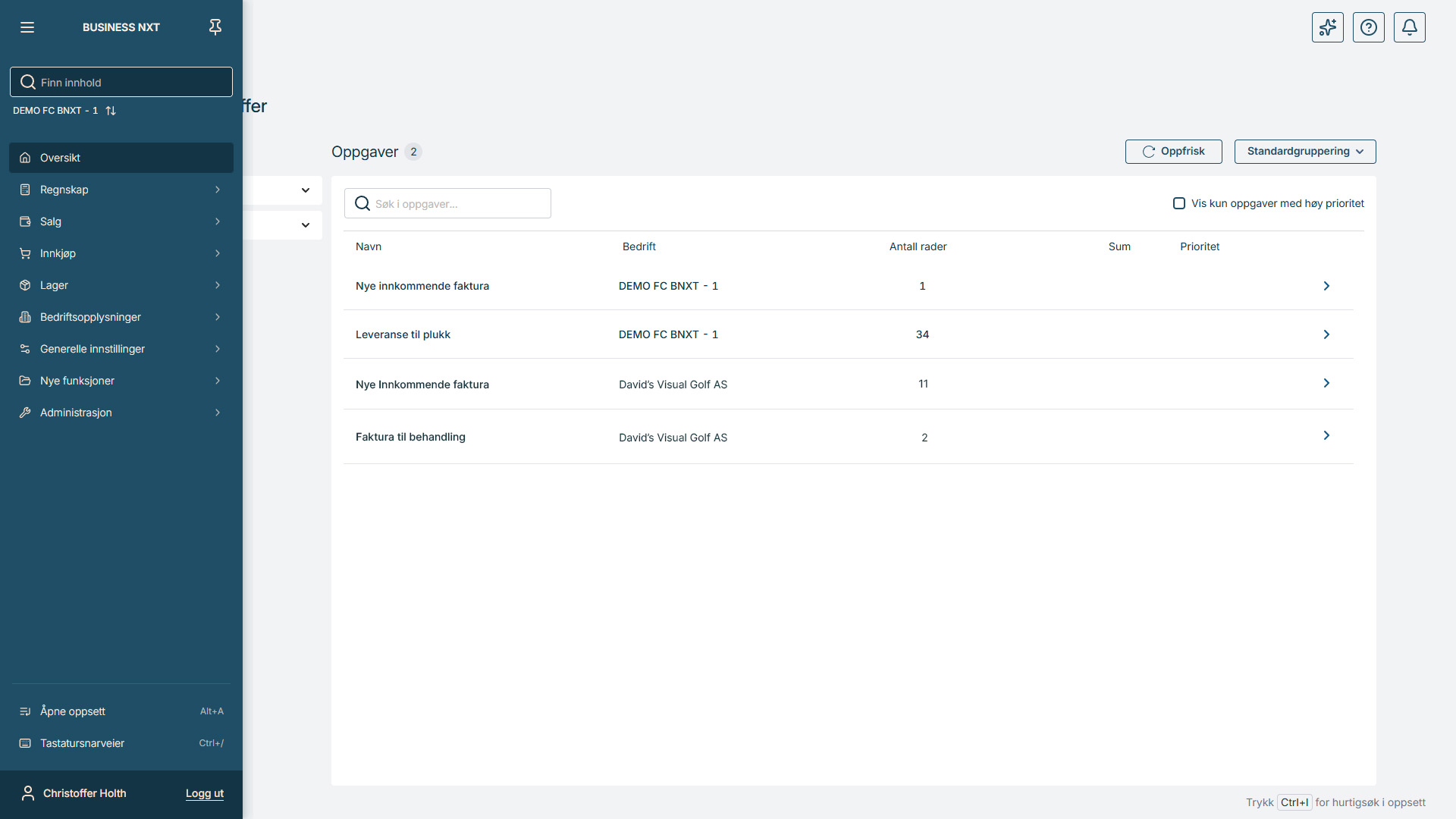Open the Lager menu item
Viewport: 1456px width, 819px height.
pyautogui.click(x=54, y=285)
